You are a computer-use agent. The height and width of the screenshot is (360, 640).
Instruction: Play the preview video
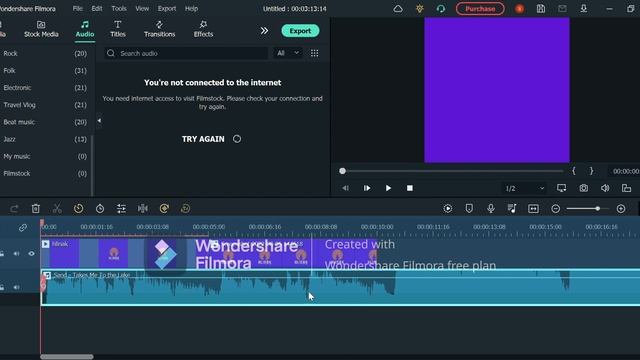388,188
